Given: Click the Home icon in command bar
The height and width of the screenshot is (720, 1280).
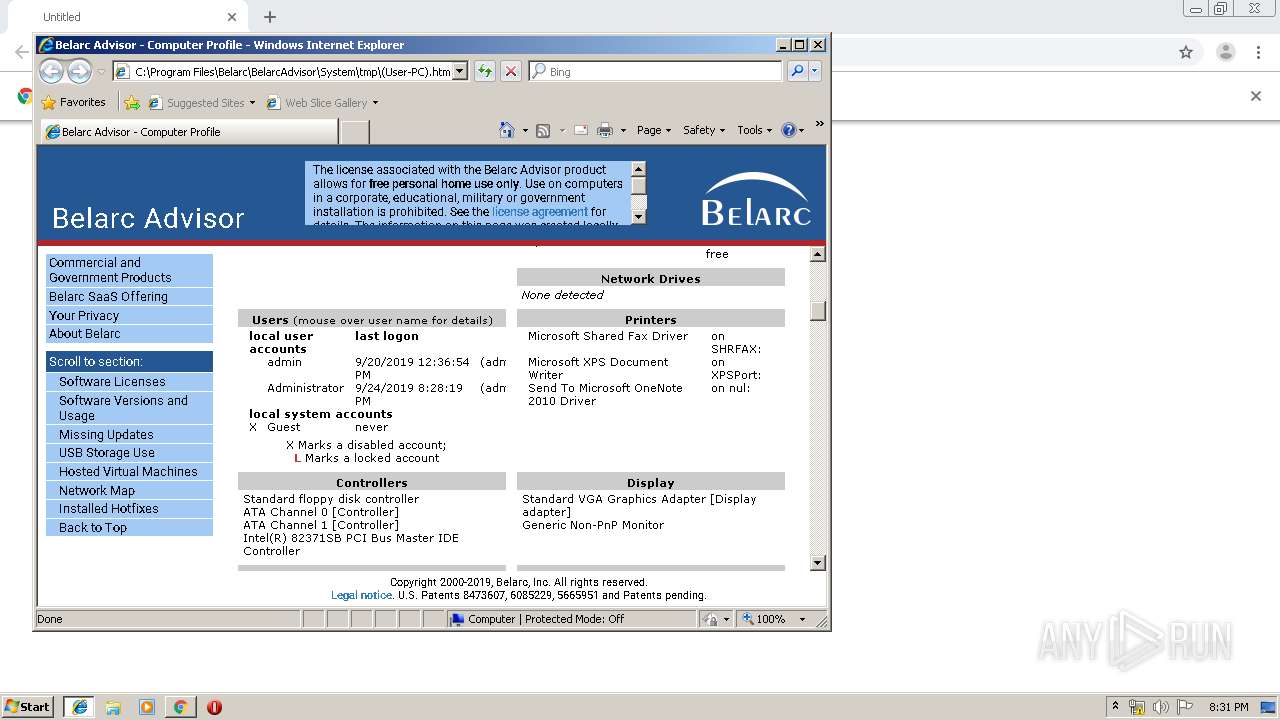Looking at the screenshot, I should 506,130.
